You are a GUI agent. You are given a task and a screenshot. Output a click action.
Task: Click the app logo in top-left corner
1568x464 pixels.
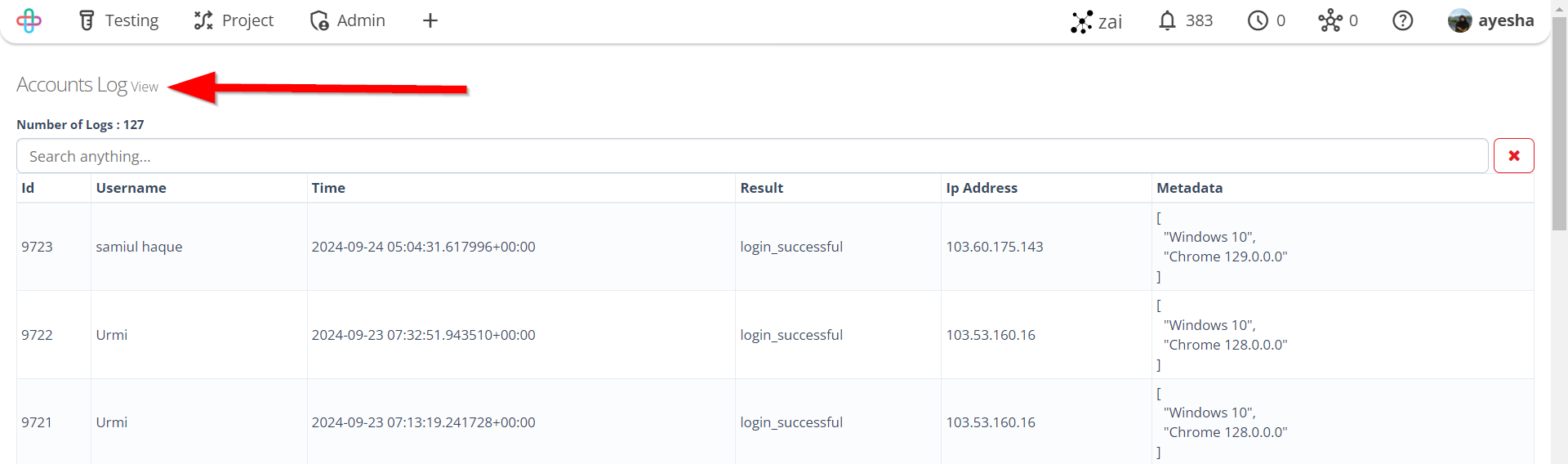pyautogui.click(x=29, y=20)
